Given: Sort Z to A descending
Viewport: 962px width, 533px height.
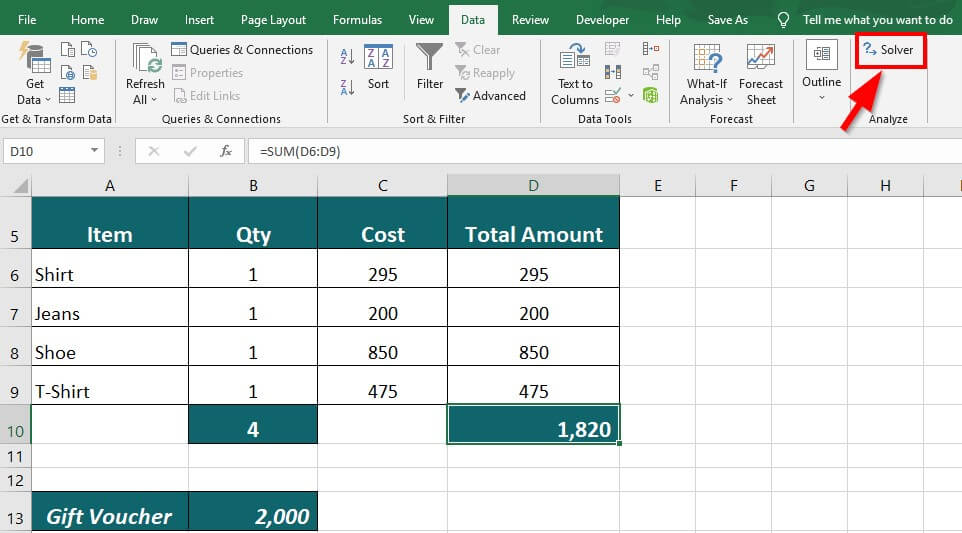Looking at the screenshot, I should coord(347,86).
